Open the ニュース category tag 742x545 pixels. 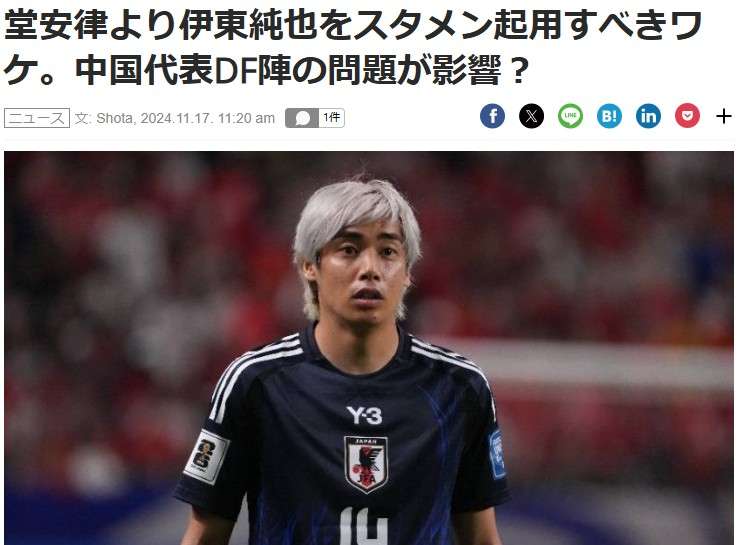click(x=37, y=118)
